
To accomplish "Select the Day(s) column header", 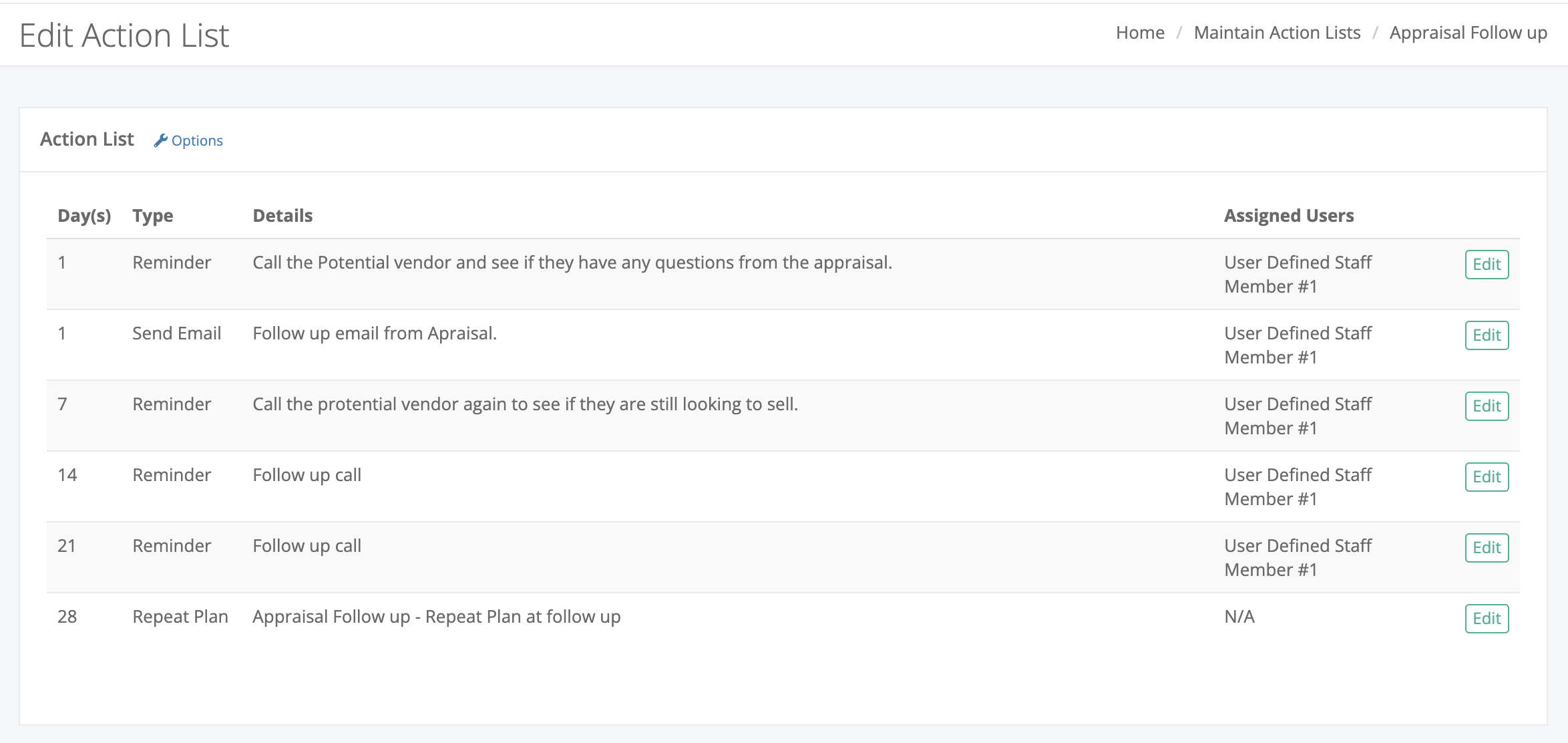I will click(x=84, y=216).
